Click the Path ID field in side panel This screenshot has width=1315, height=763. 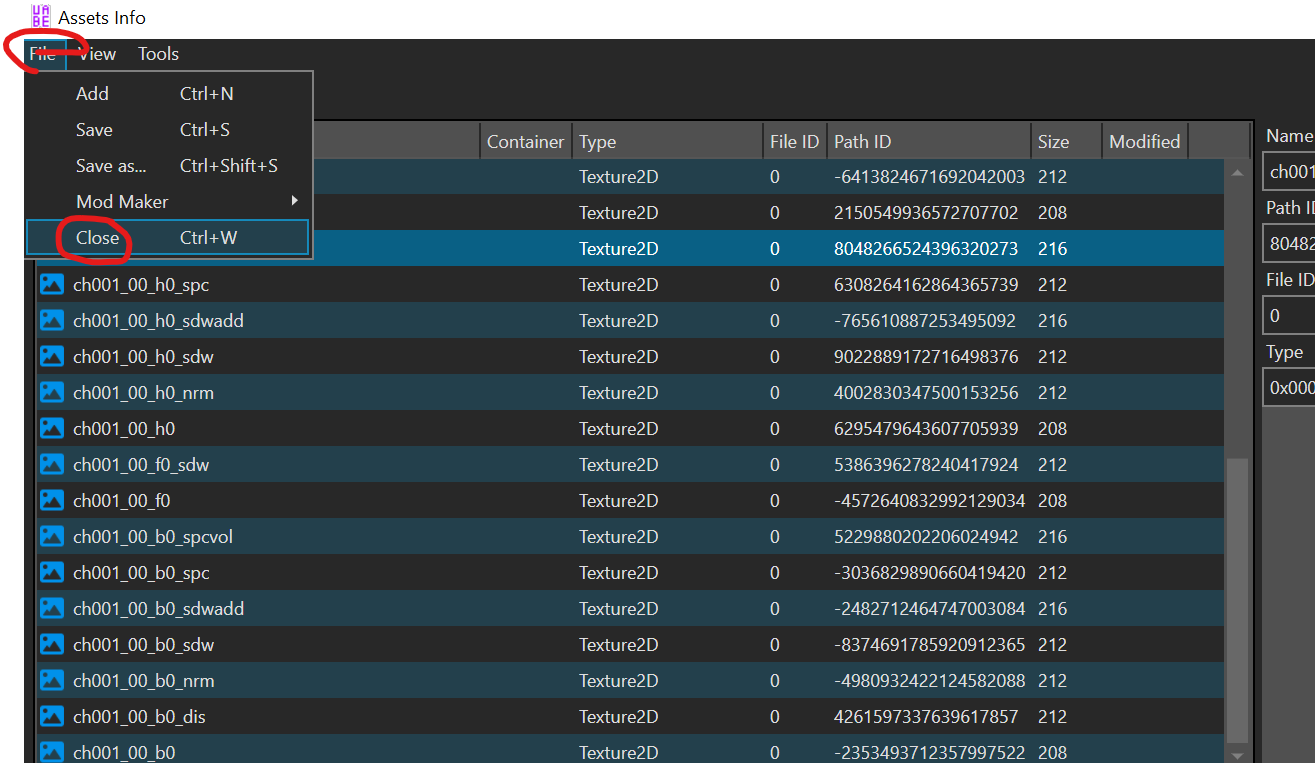point(1289,244)
